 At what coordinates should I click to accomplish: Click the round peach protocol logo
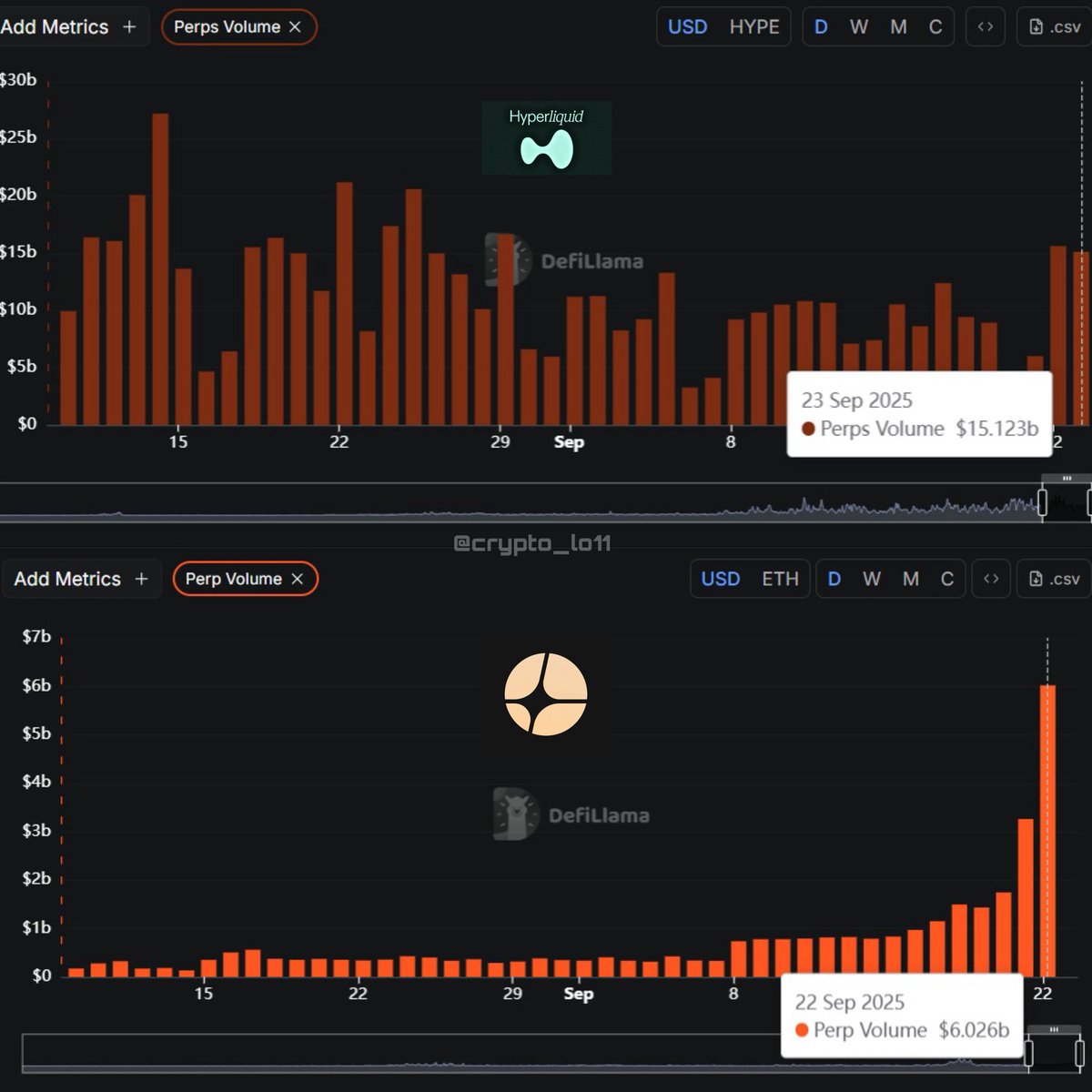pyautogui.click(x=546, y=693)
